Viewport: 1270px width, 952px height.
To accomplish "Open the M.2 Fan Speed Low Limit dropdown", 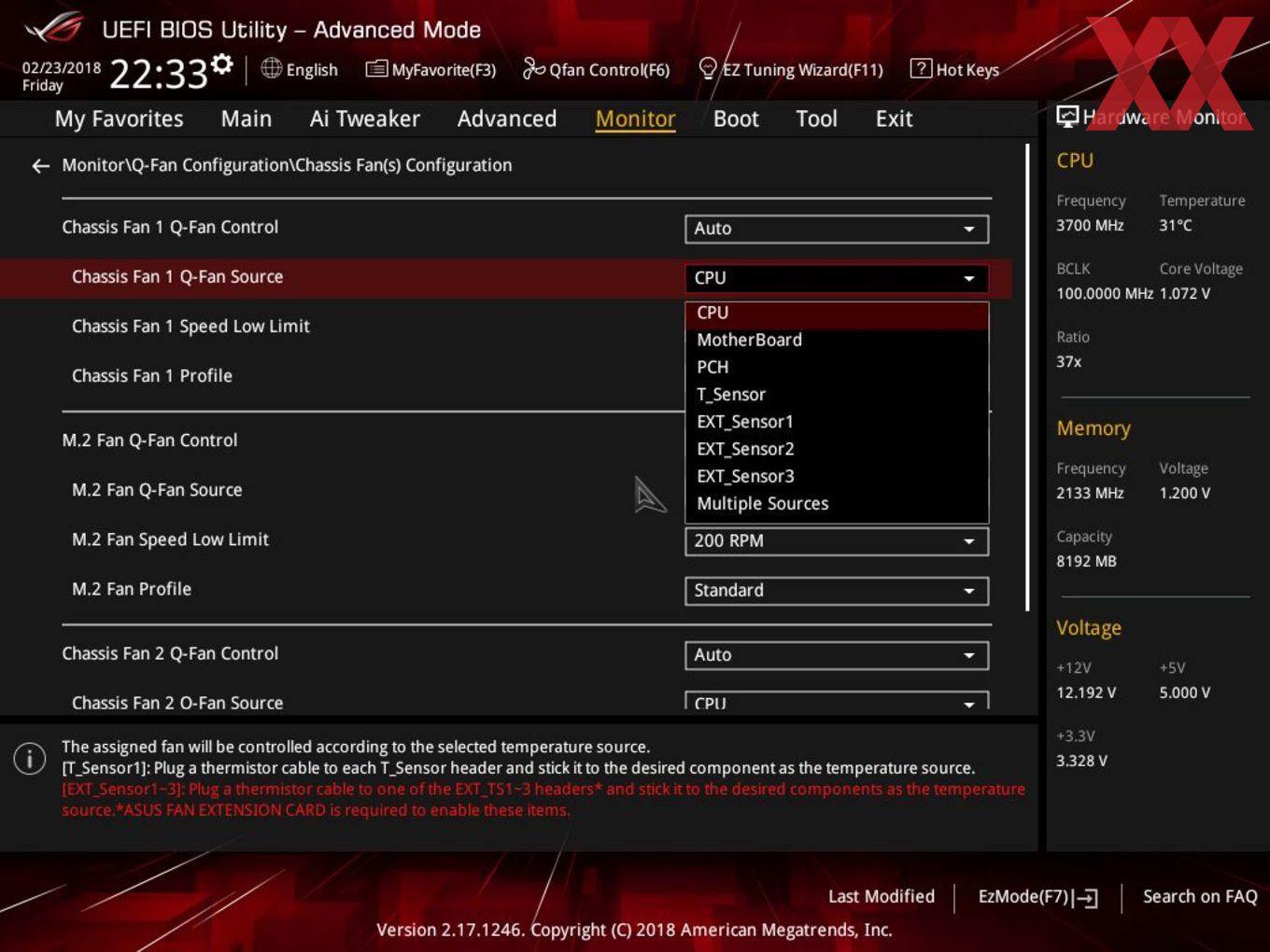I will tap(837, 541).
